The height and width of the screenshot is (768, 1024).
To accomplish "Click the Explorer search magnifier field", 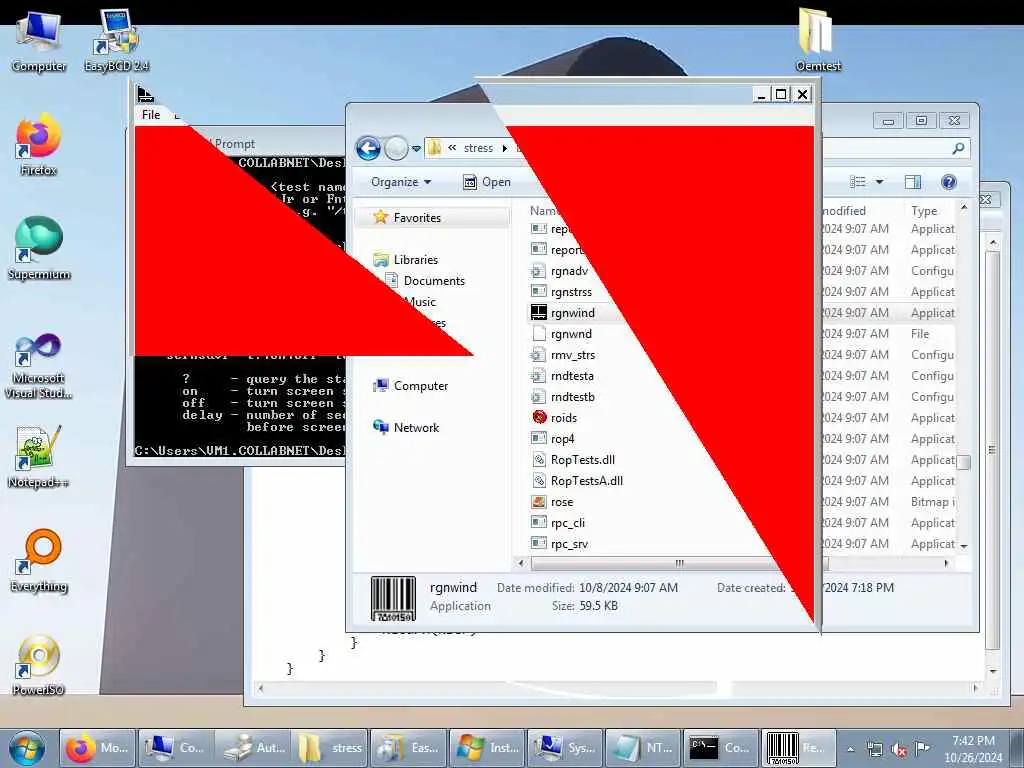I will point(957,148).
